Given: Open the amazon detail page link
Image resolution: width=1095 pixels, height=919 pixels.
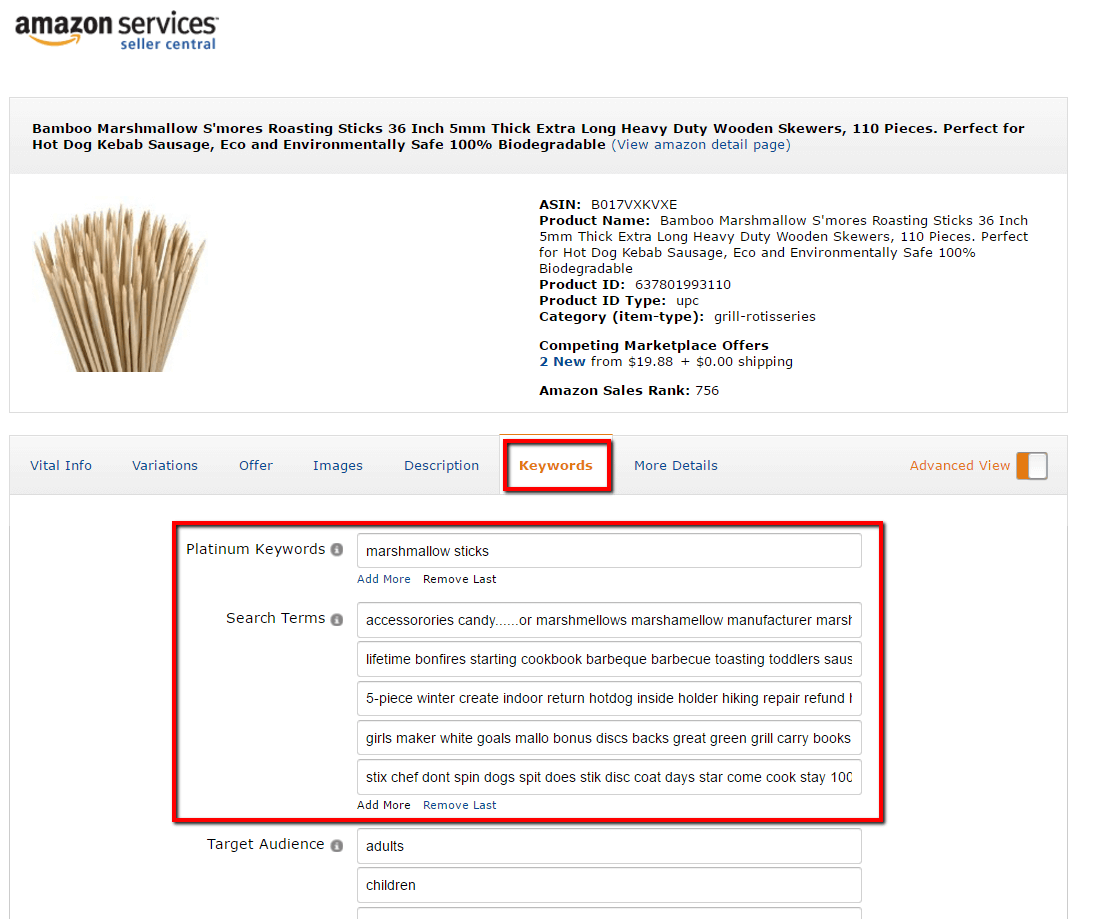Looking at the screenshot, I should [x=700, y=144].
